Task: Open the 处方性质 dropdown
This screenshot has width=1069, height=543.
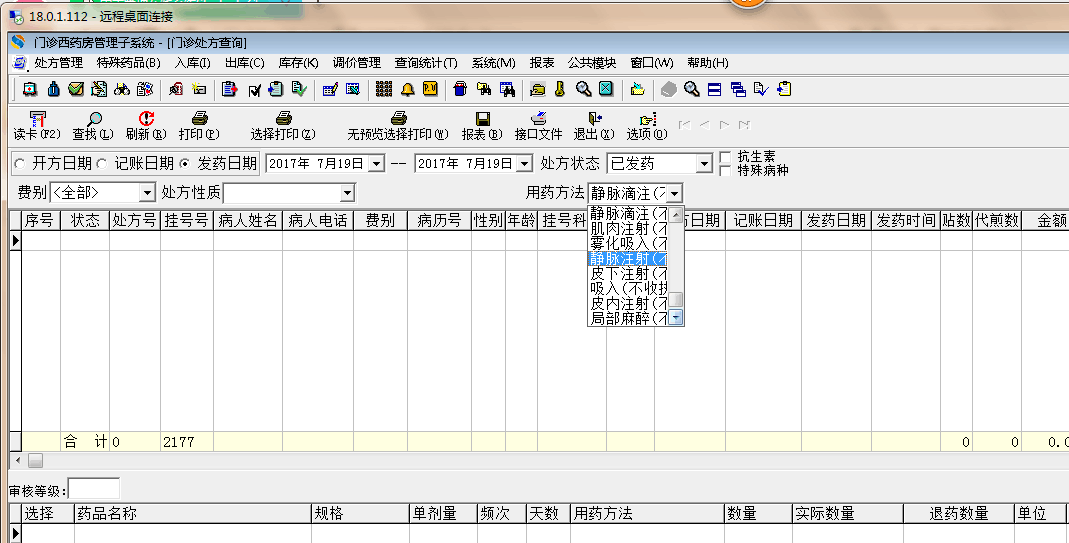Action: (348, 193)
